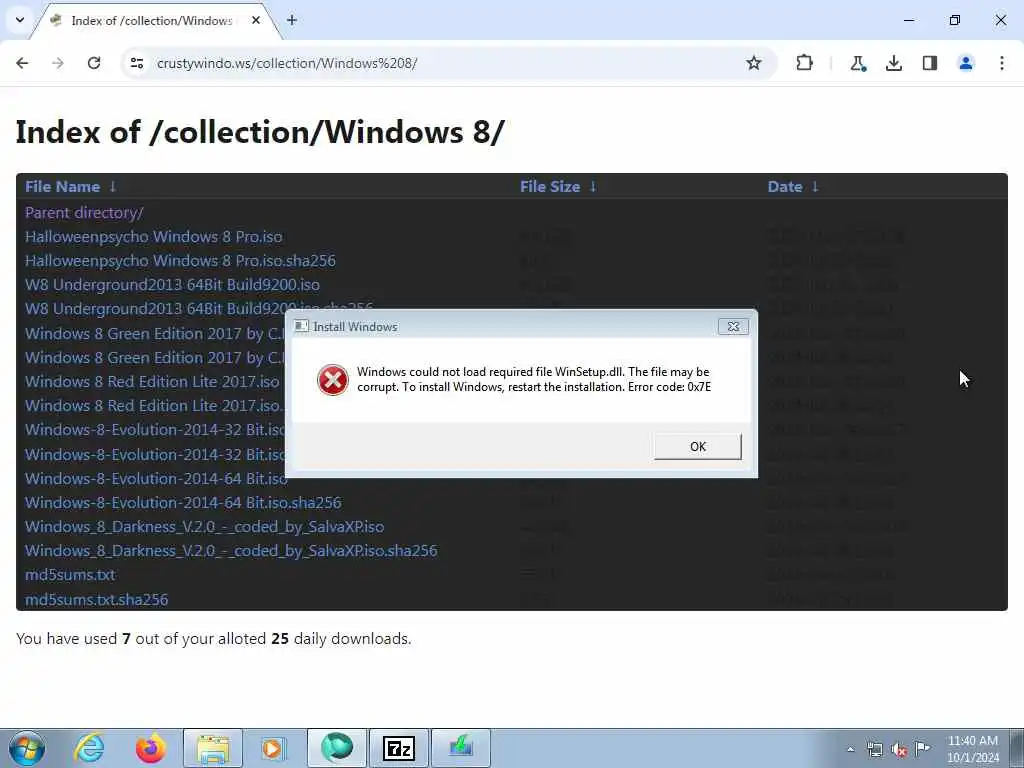This screenshot has width=1024, height=768.
Task: Open Halloweenpsycho Windows 8 Pro.iso.sha256
Action: (180, 261)
